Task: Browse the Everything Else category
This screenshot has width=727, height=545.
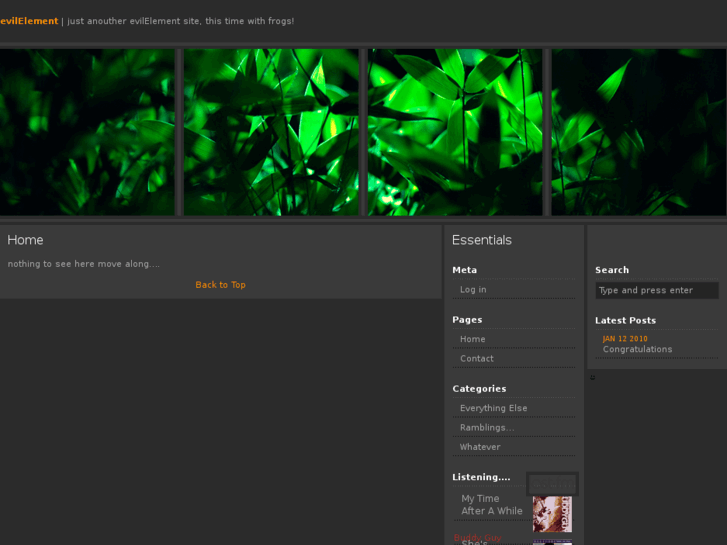Action: pos(493,408)
